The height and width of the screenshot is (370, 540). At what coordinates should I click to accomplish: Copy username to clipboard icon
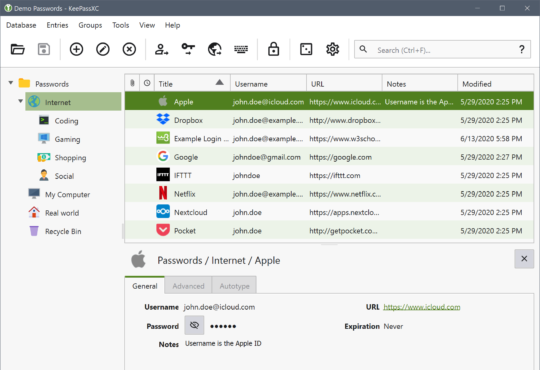click(x=161, y=49)
